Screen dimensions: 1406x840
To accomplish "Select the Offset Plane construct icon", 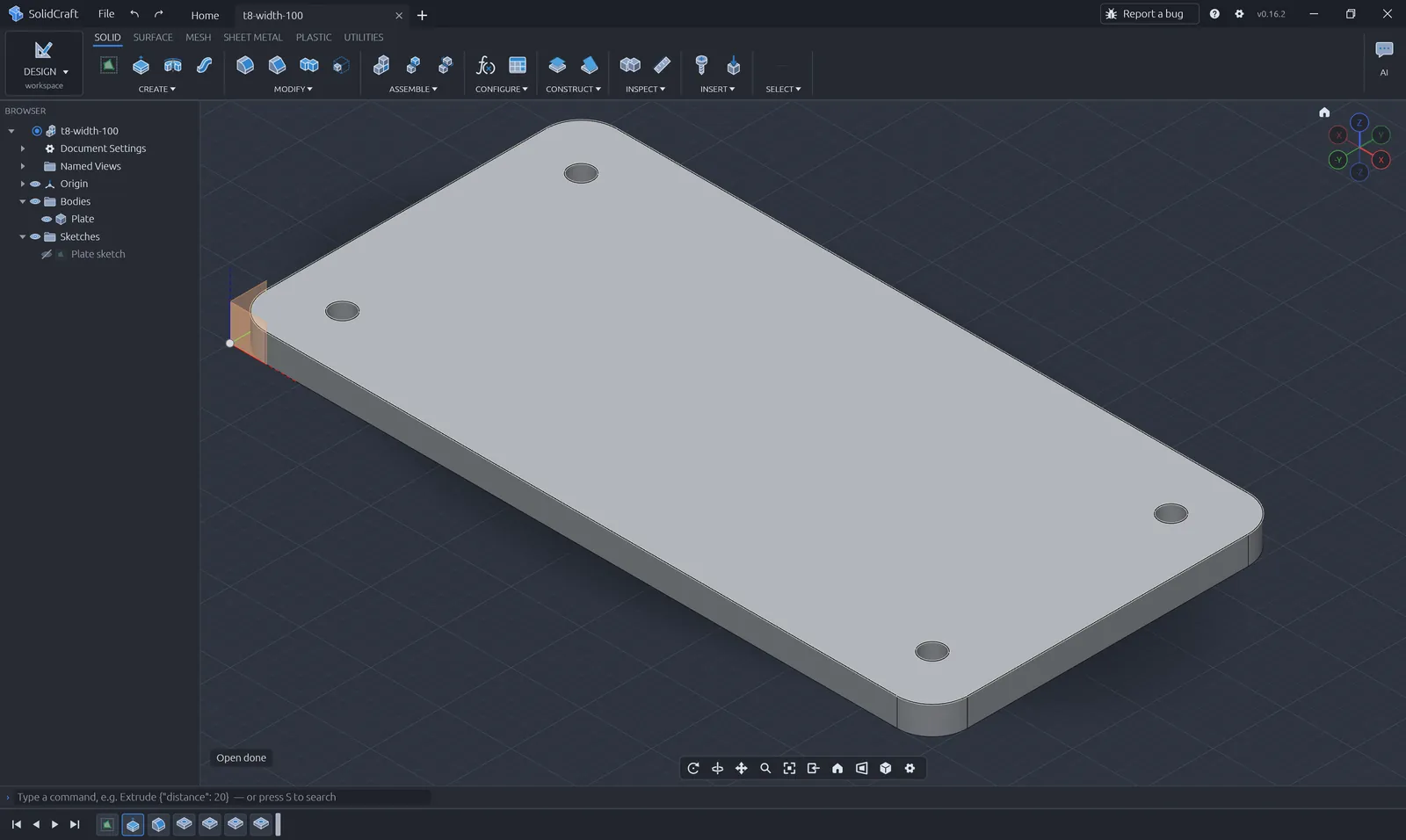I will [x=557, y=65].
